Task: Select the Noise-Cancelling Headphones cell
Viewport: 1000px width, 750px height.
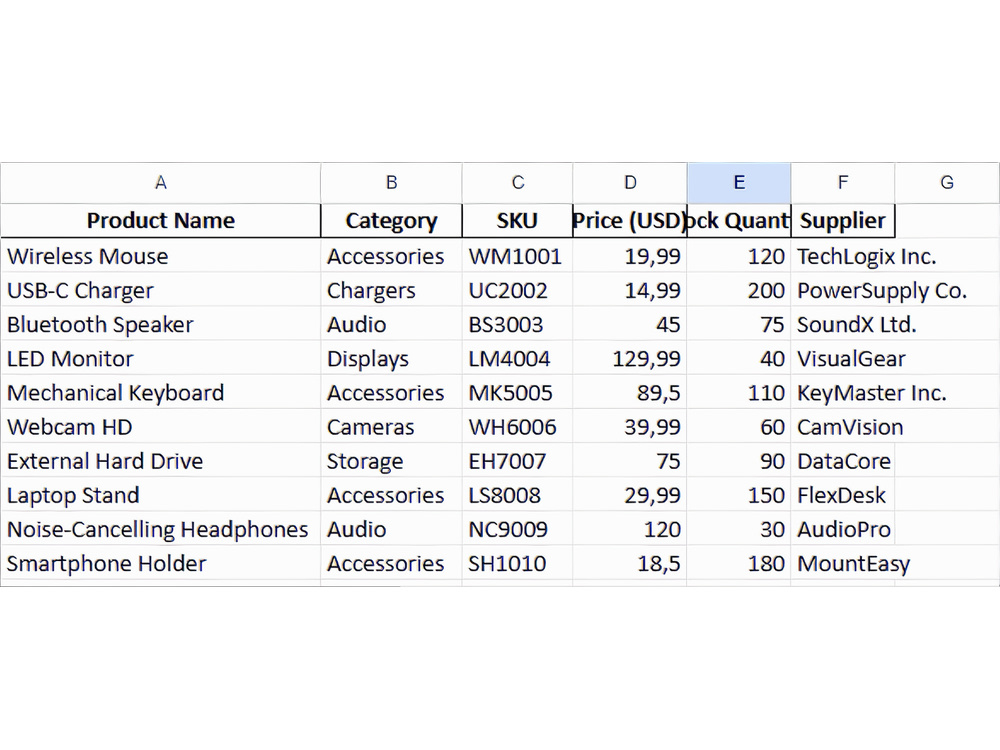Action: click(161, 529)
